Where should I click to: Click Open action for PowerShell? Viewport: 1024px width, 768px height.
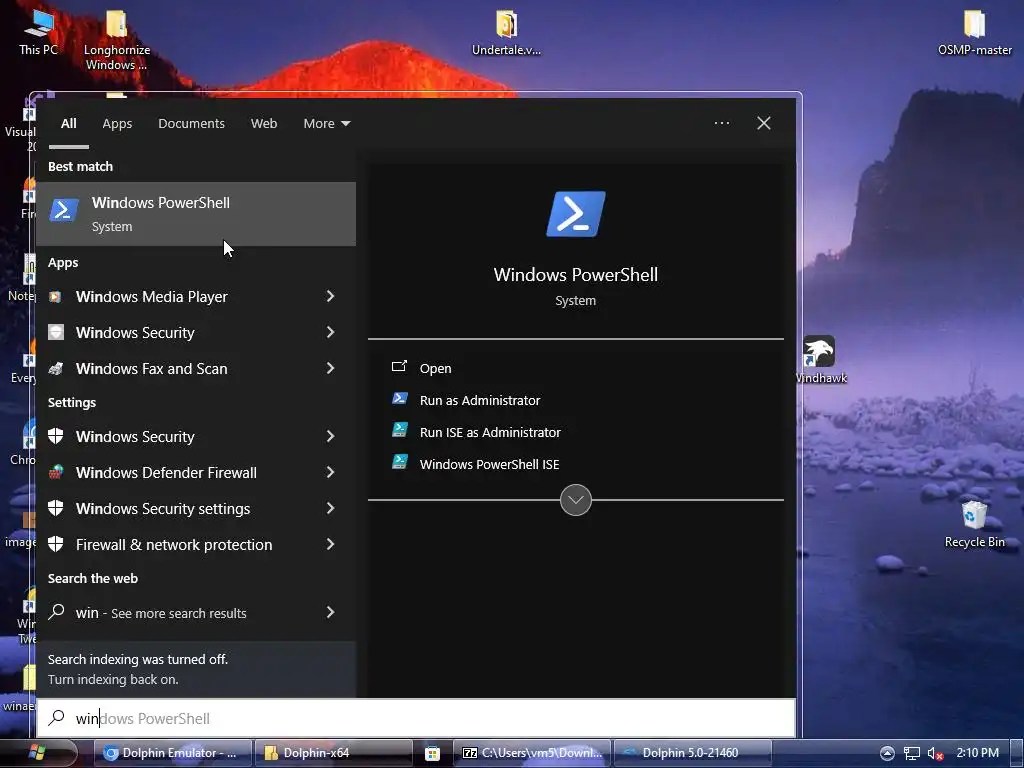point(436,368)
